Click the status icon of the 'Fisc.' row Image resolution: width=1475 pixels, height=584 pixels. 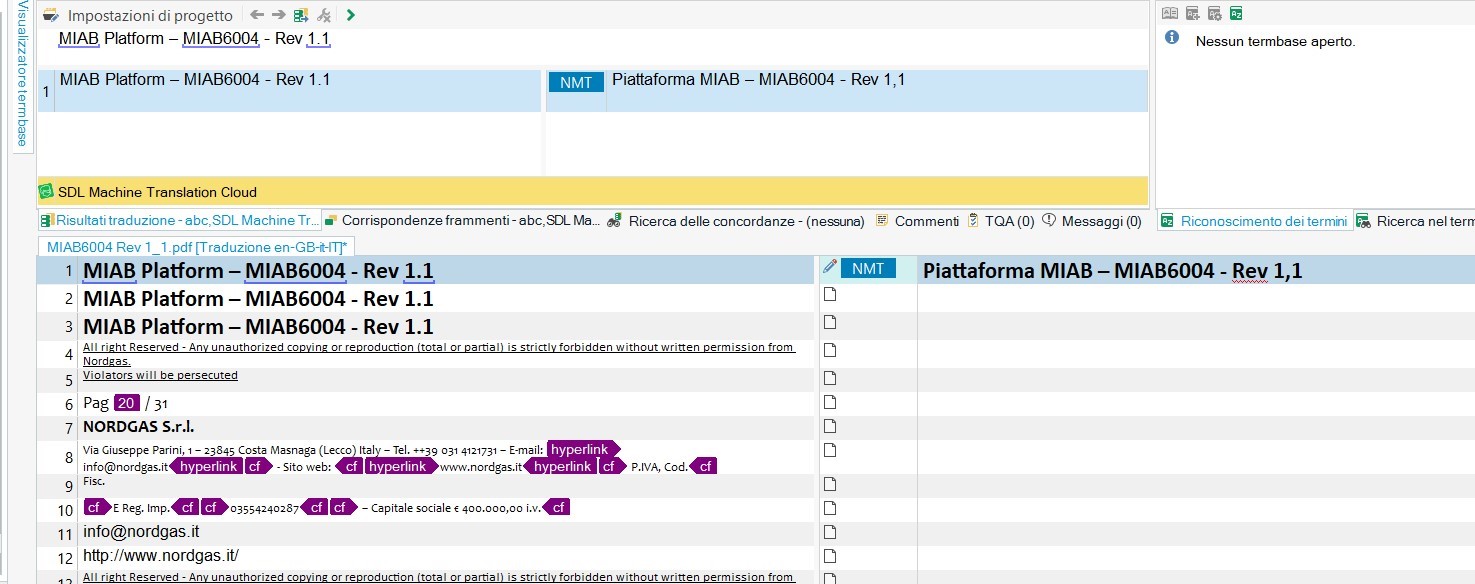coord(829,482)
